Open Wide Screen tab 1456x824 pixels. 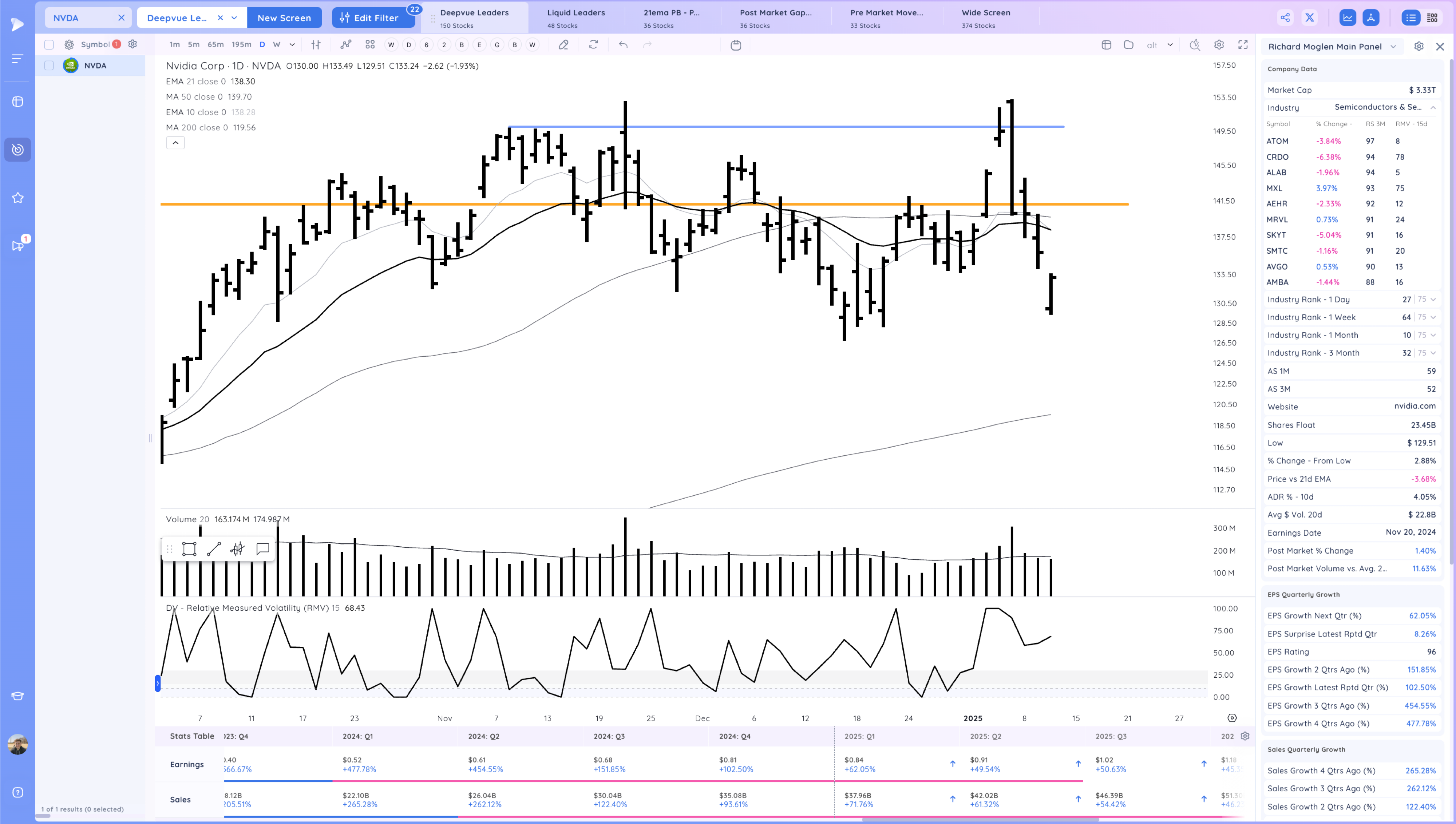tap(986, 18)
